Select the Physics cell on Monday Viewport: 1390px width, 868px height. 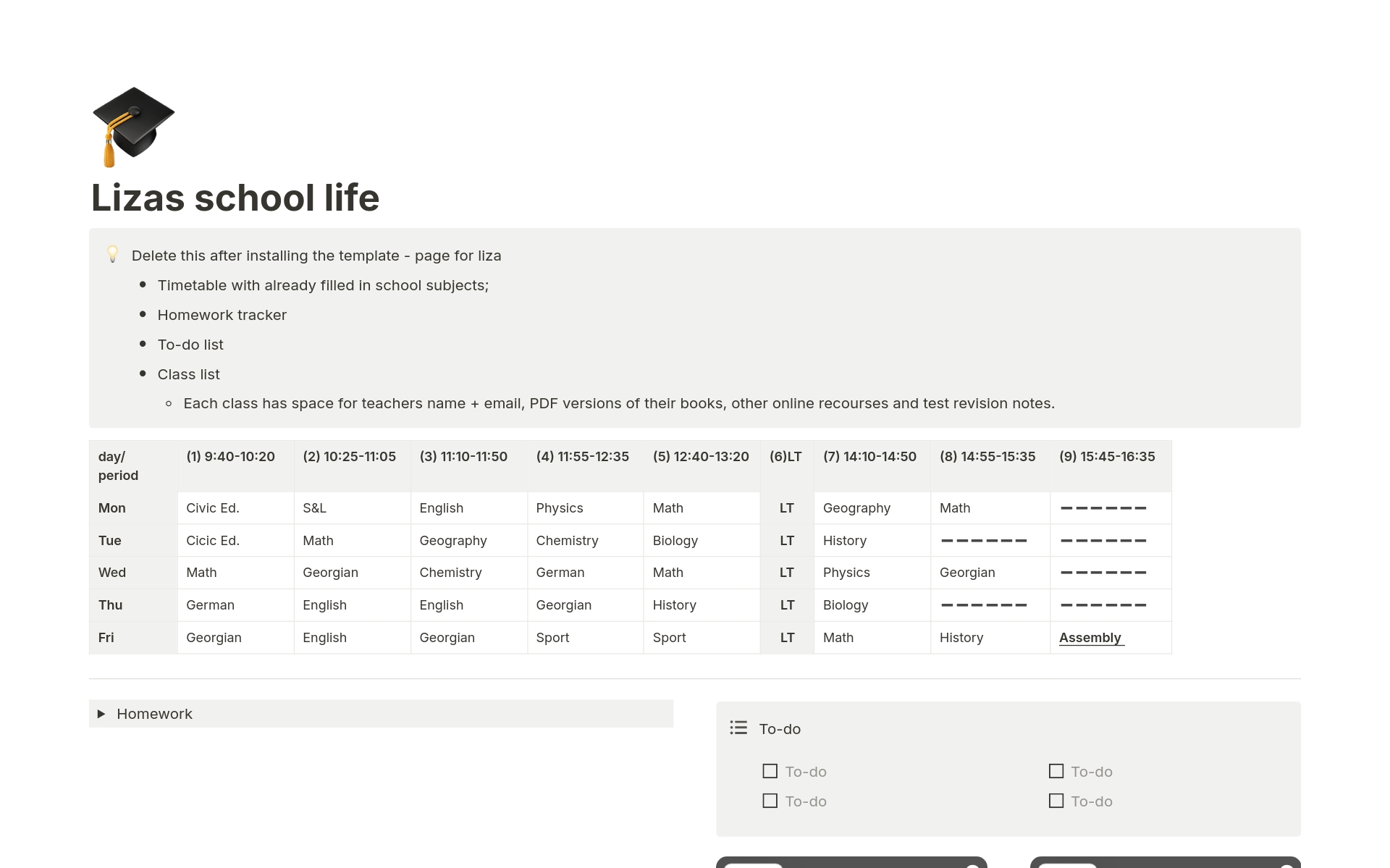pyautogui.click(x=559, y=507)
